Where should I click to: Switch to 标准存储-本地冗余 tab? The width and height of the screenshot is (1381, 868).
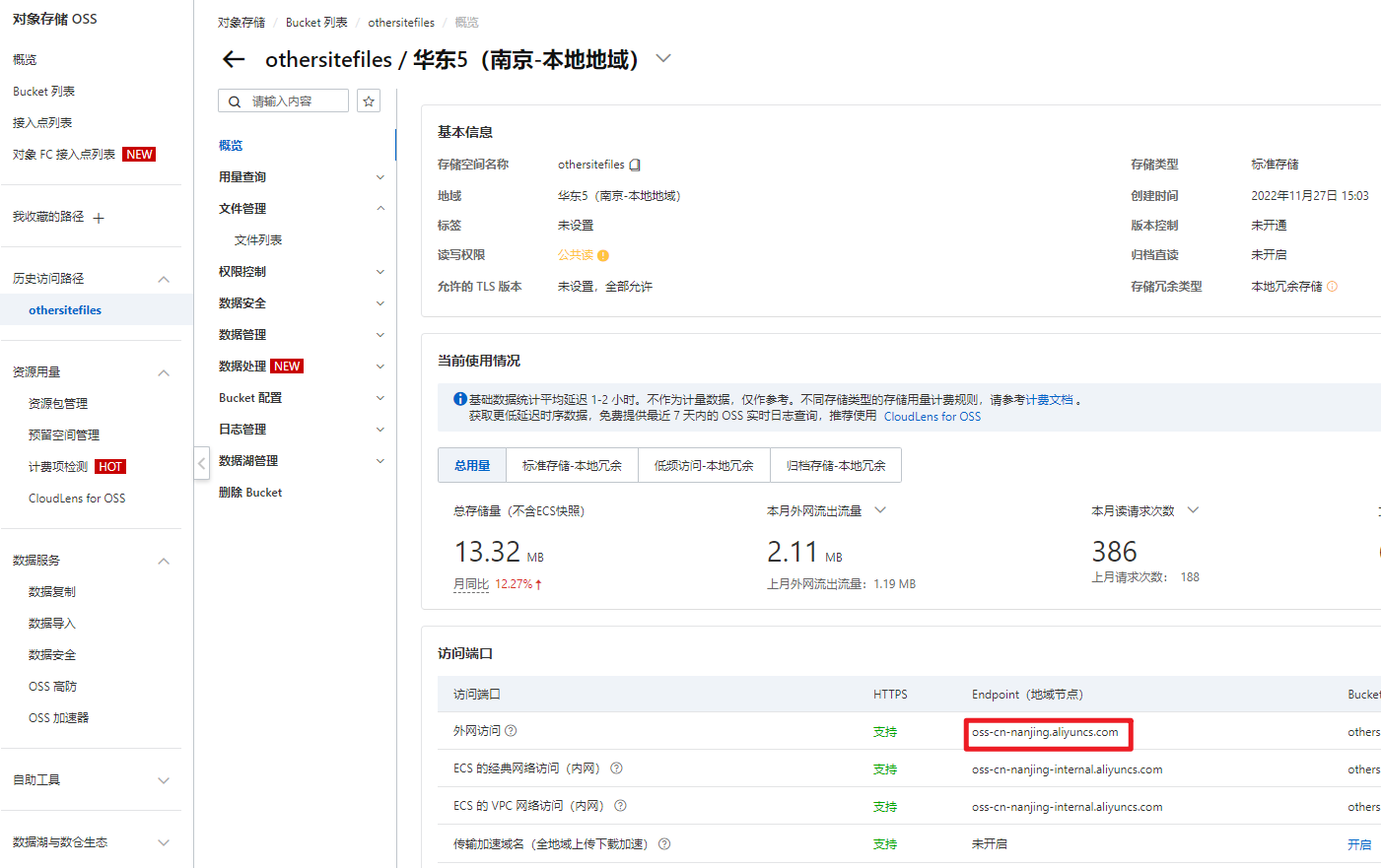click(572, 465)
